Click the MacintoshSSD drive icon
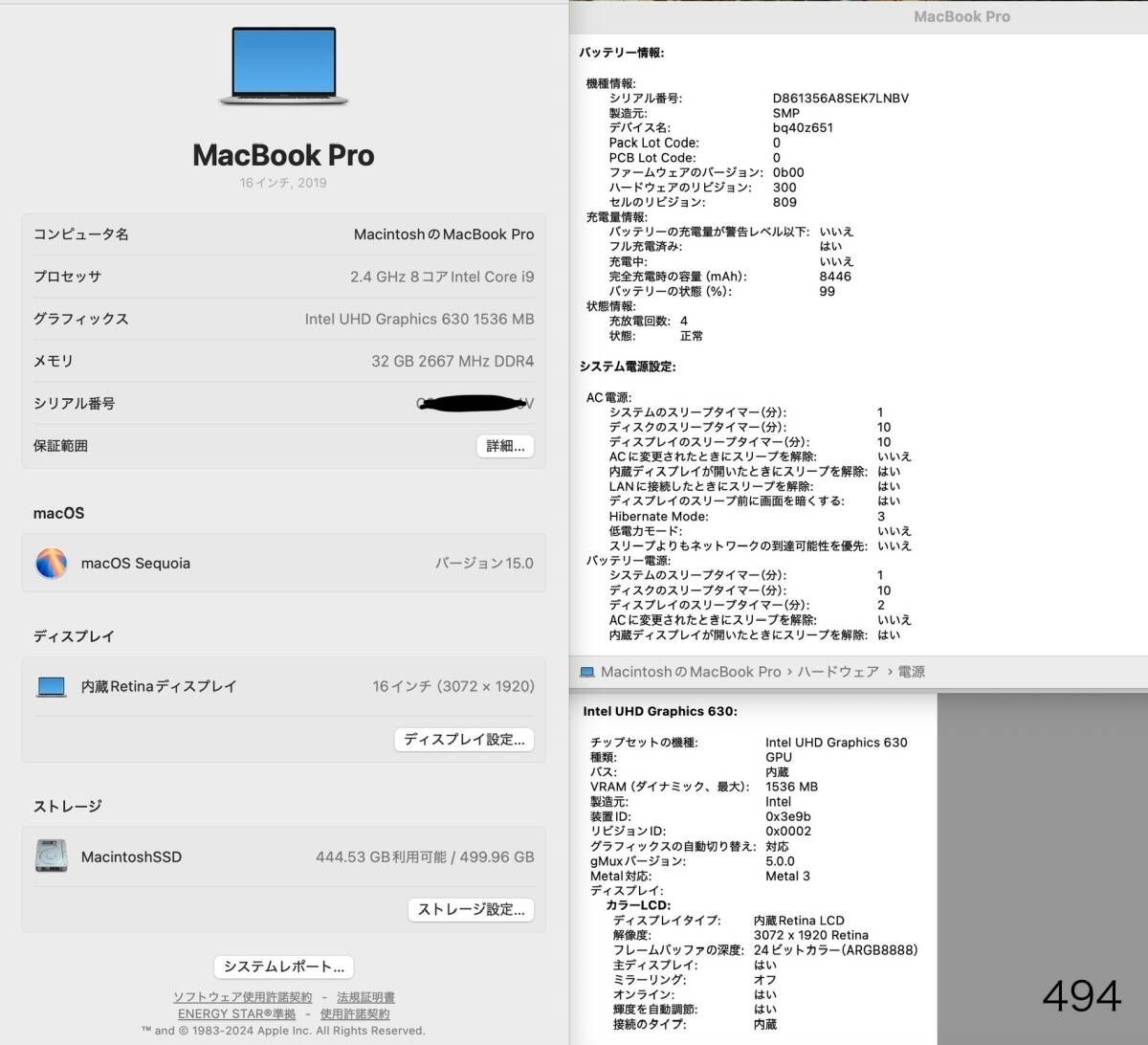The width and height of the screenshot is (1148, 1045). pos(50,856)
